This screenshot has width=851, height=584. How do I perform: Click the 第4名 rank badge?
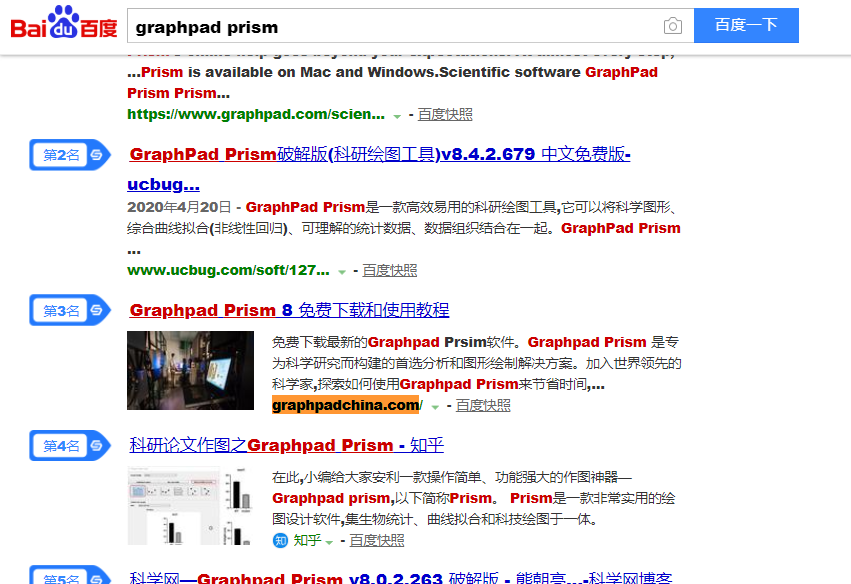70,446
